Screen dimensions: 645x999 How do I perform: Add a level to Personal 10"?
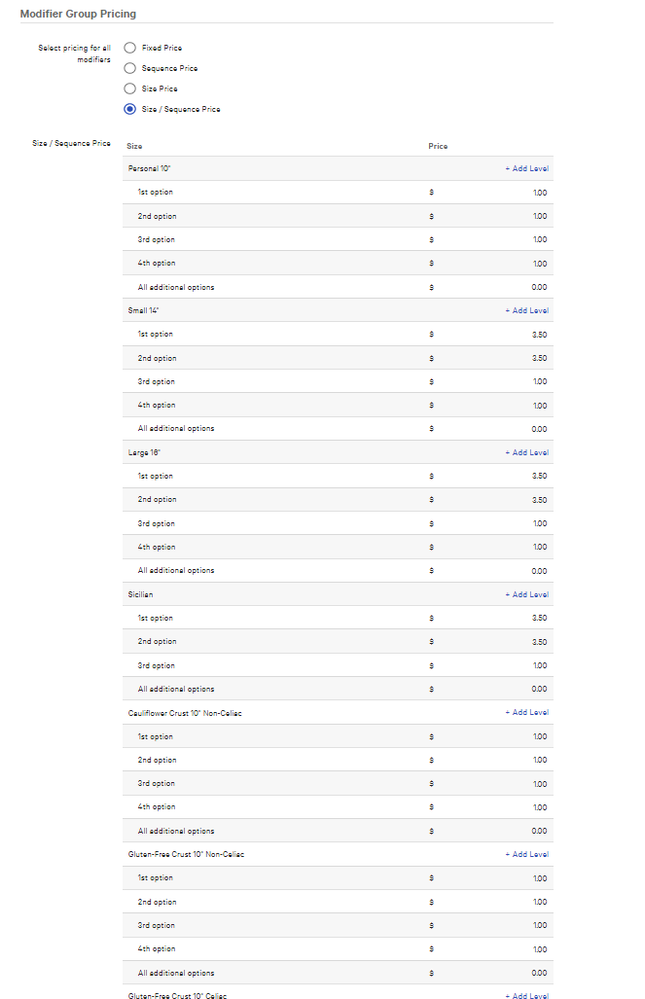526,169
